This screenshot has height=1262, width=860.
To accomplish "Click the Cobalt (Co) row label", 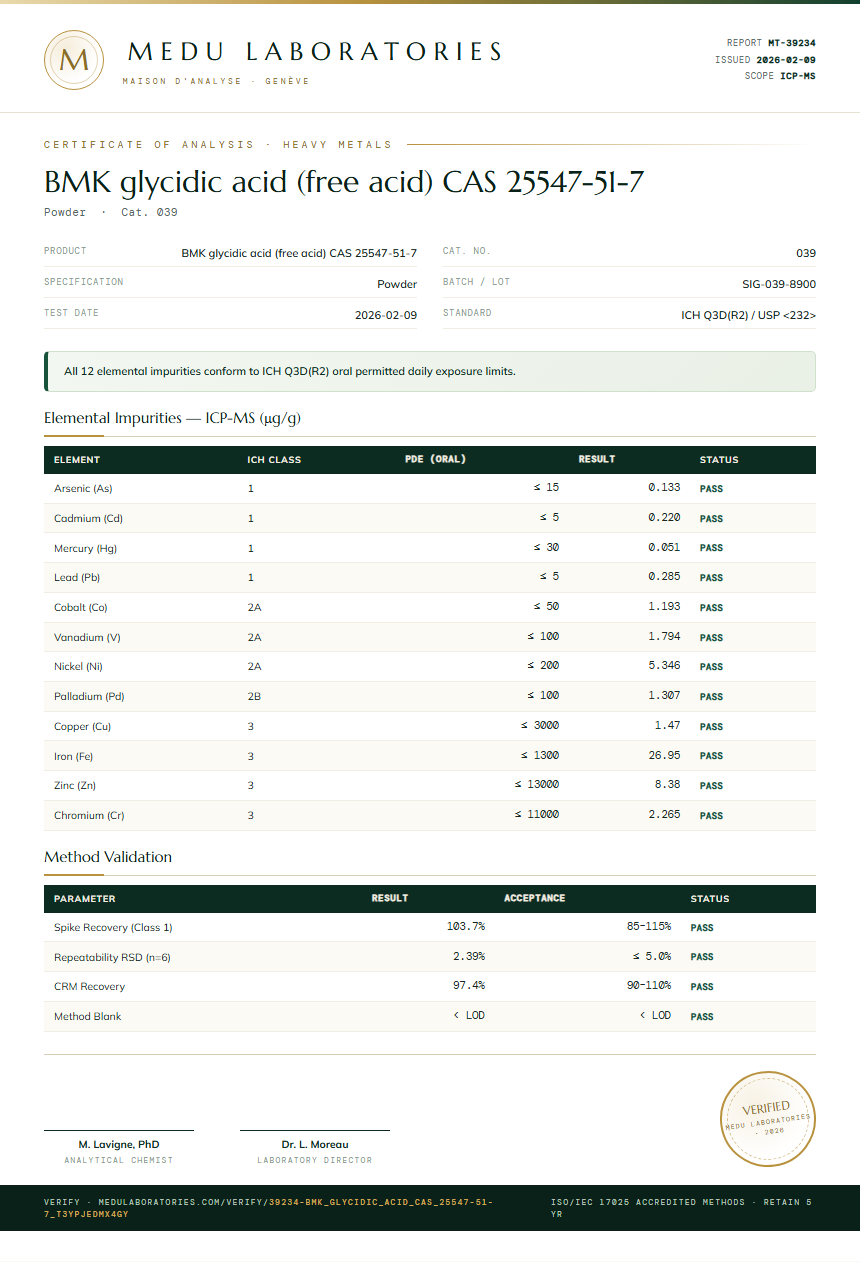I will [81, 607].
